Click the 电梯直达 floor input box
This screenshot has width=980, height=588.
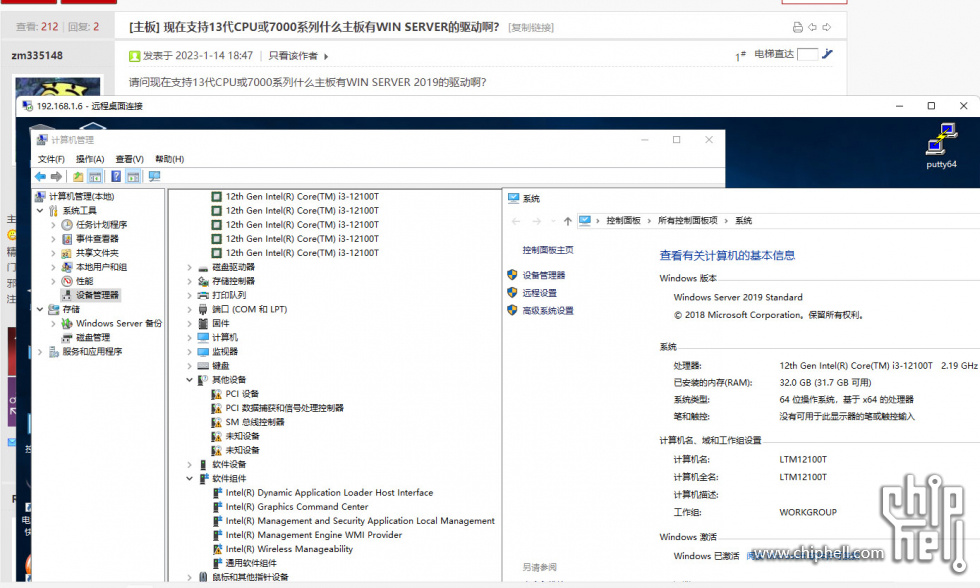tap(808, 54)
